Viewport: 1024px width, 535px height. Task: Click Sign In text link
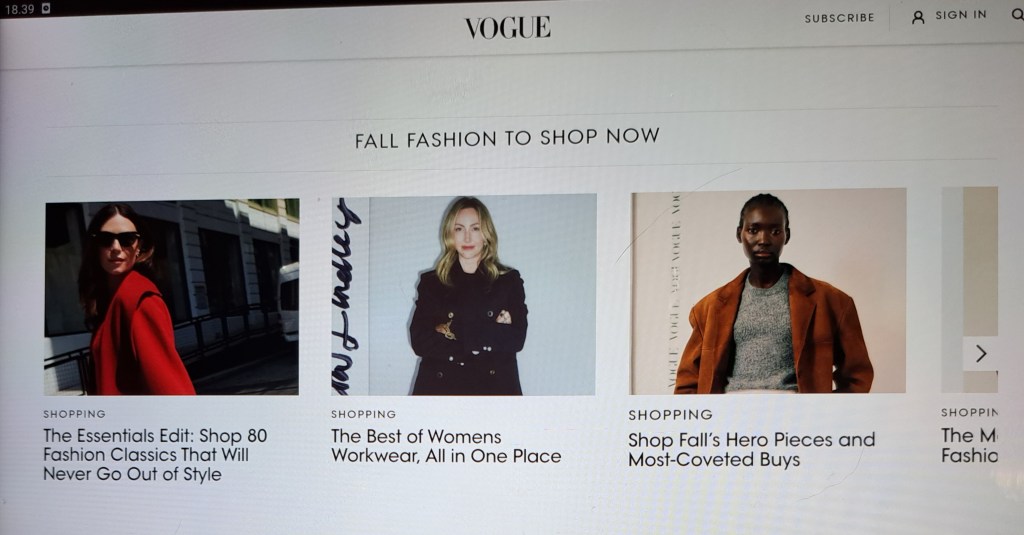coord(961,15)
